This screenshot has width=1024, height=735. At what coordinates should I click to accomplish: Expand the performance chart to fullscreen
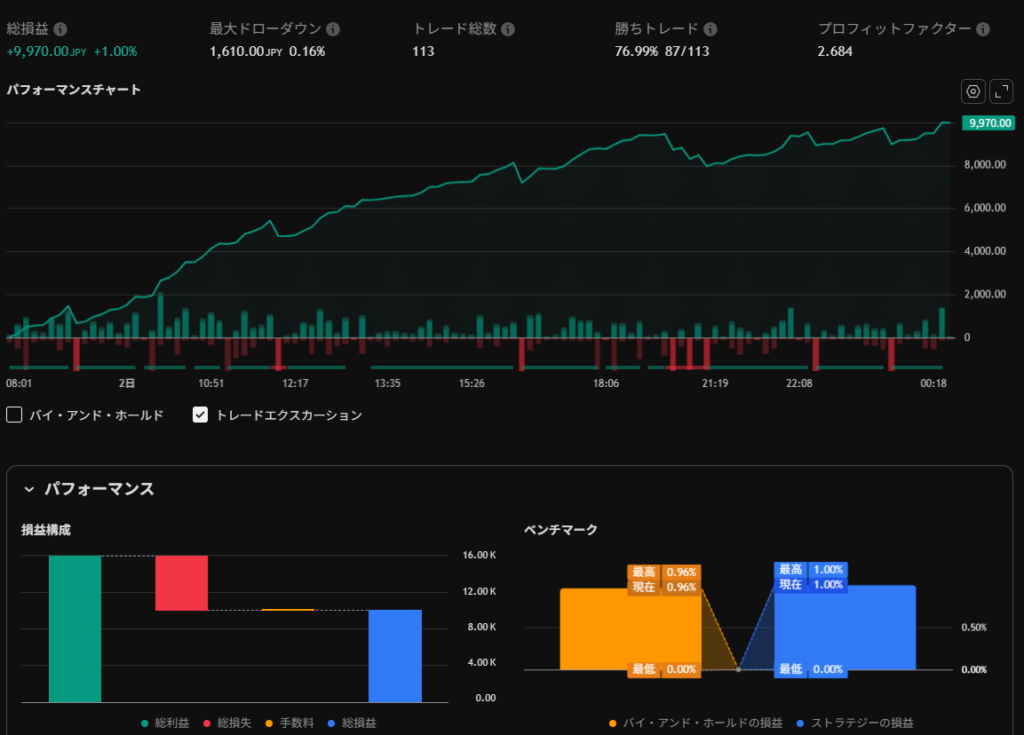click(x=1003, y=92)
